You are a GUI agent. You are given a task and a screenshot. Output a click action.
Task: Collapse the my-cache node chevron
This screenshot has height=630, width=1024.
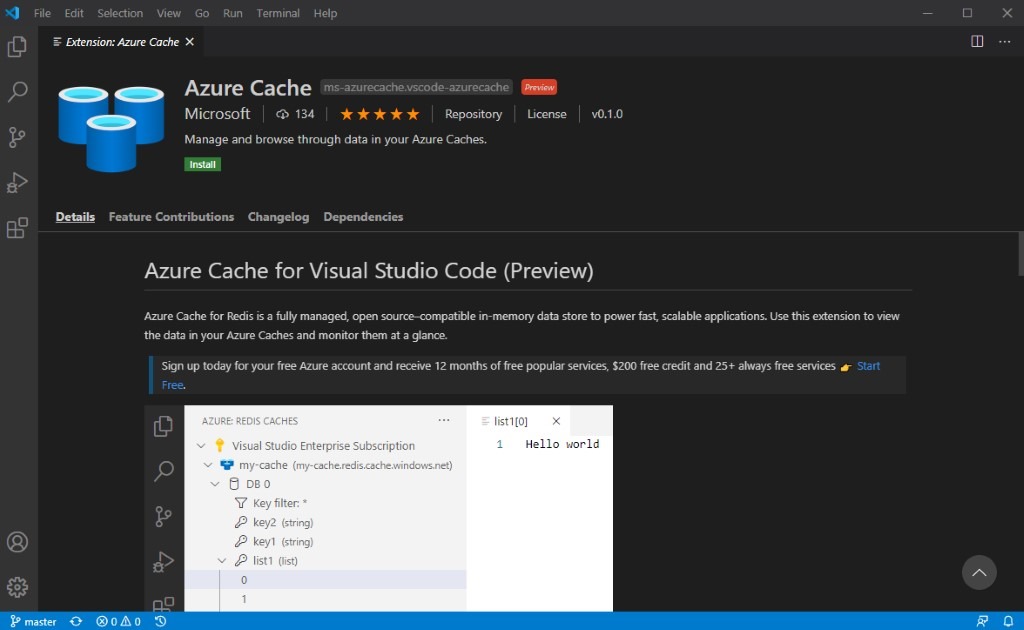208,465
